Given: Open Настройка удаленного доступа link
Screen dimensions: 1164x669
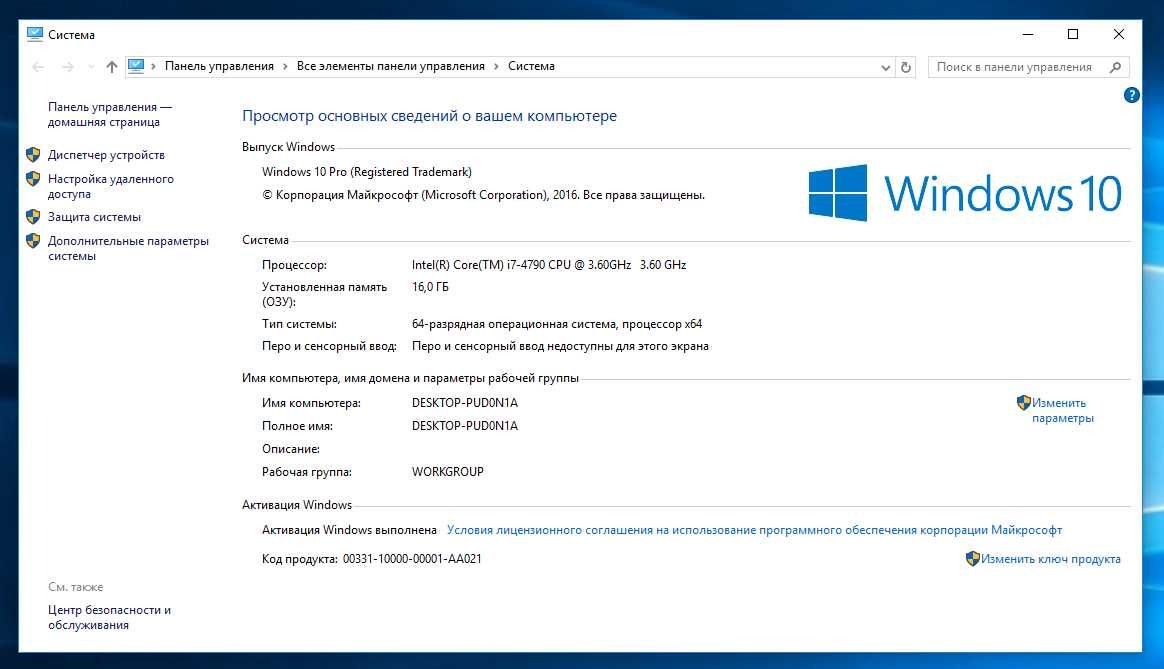Looking at the screenshot, I should coord(111,186).
